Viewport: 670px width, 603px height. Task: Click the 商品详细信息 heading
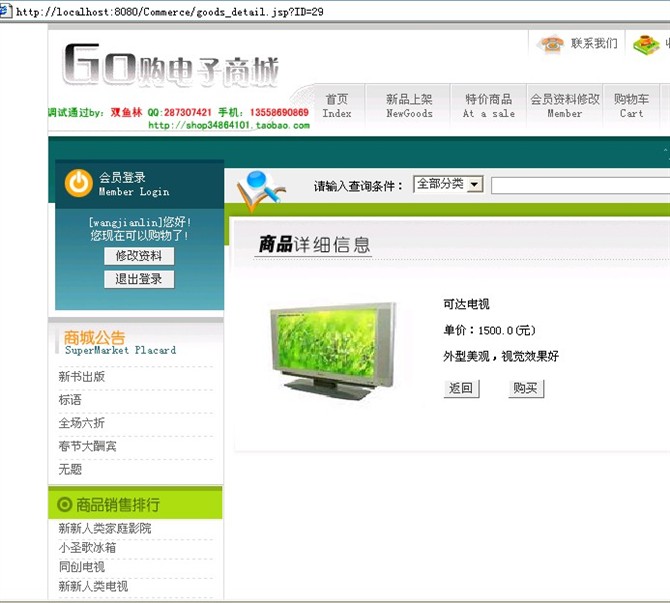tap(314, 245)
